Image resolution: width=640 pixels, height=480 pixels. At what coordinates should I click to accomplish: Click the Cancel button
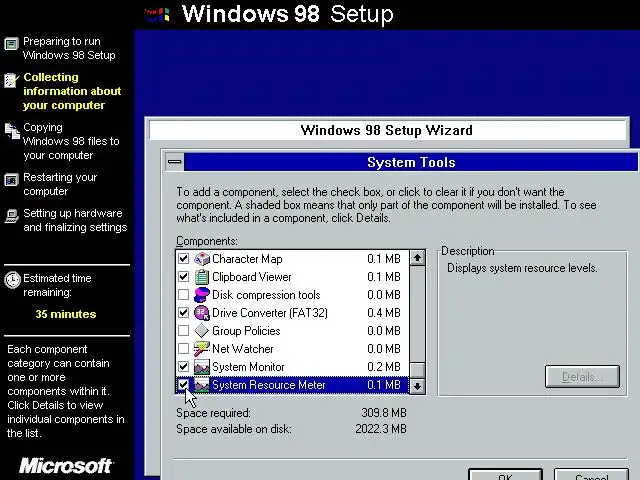click(x=591, y=475)
